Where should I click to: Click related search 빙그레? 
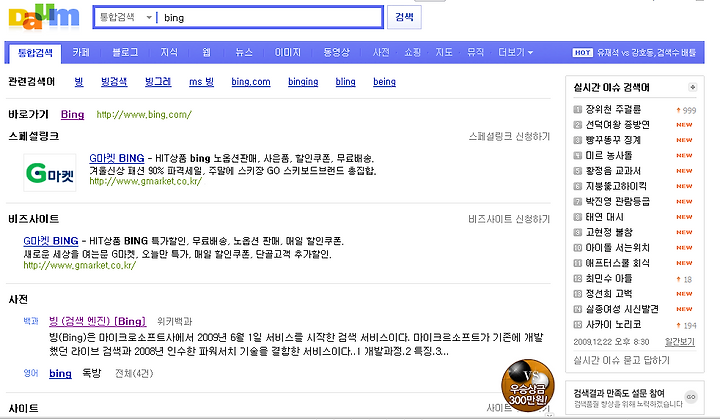click(x=158, y=82)
